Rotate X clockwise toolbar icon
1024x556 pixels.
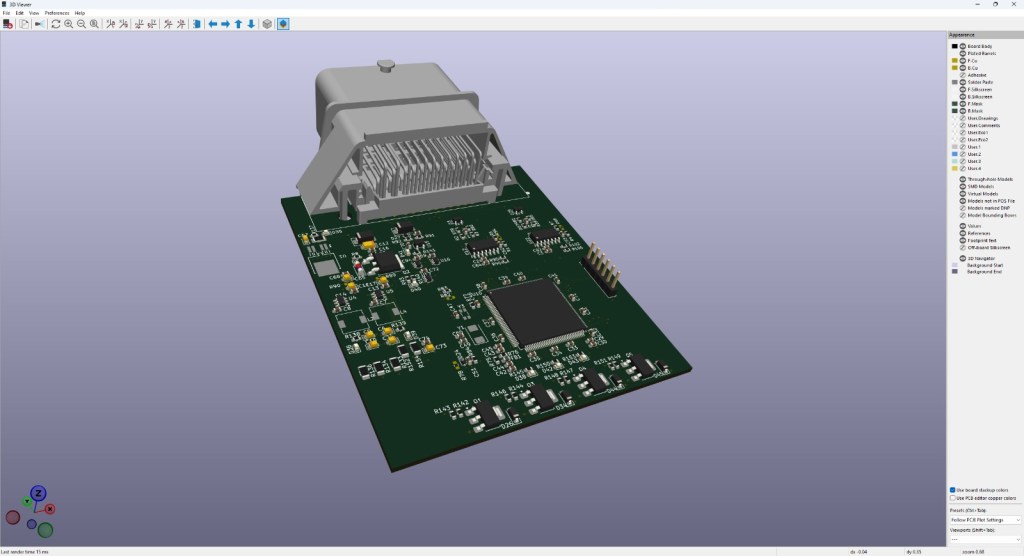[x=110, y=24]
